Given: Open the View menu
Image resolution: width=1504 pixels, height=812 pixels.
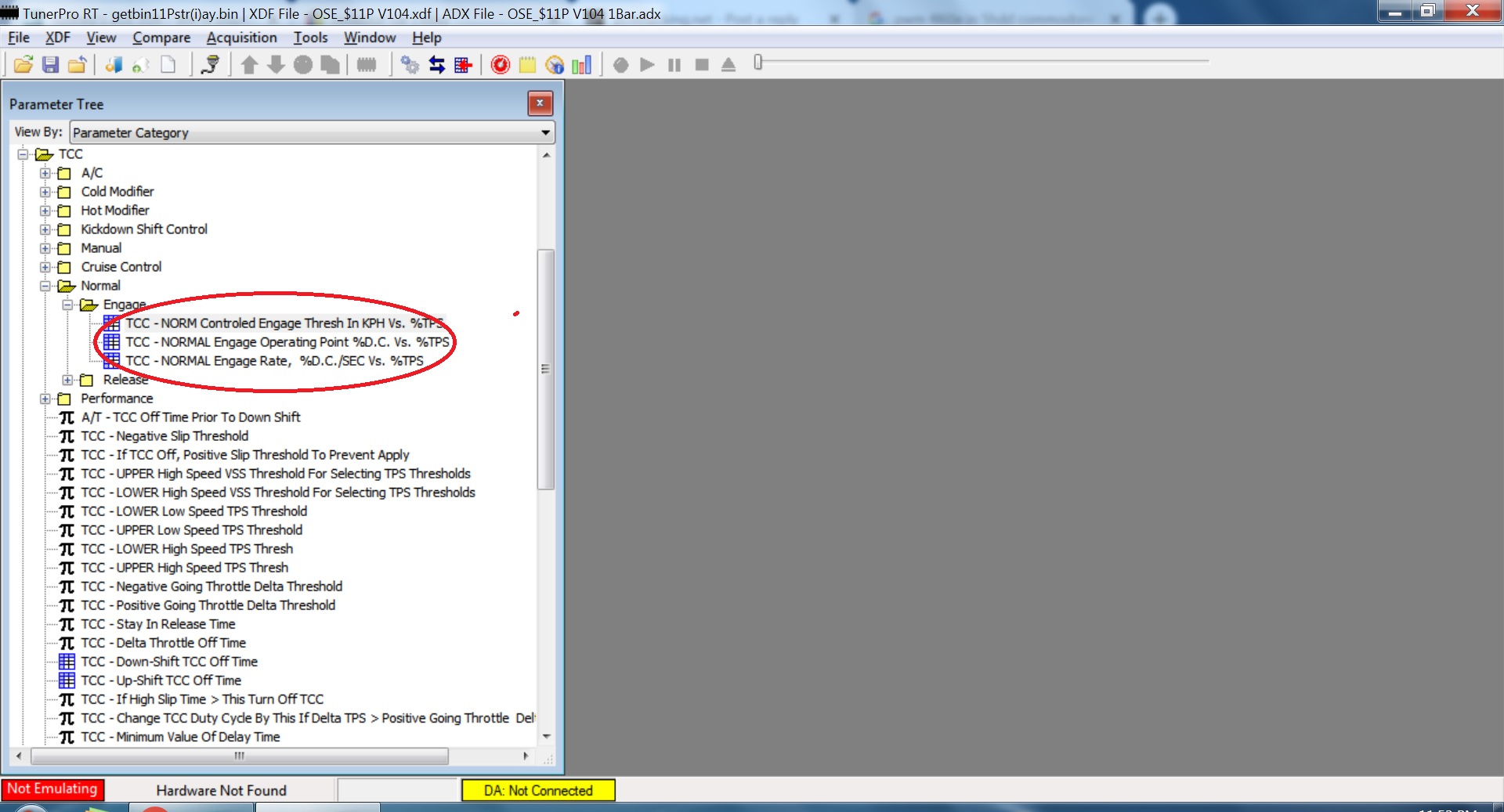Looking at the screenshot, I should pyautogui.click(x=101, y=38).
